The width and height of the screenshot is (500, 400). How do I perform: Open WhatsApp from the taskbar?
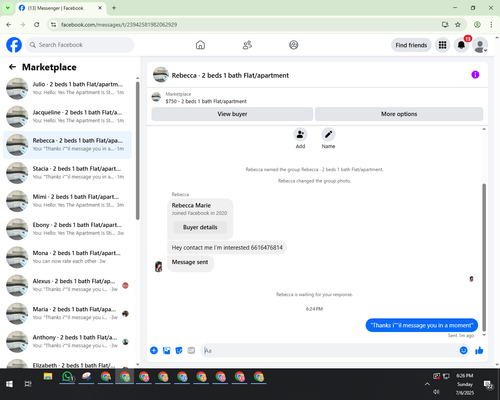click(67, 377)
